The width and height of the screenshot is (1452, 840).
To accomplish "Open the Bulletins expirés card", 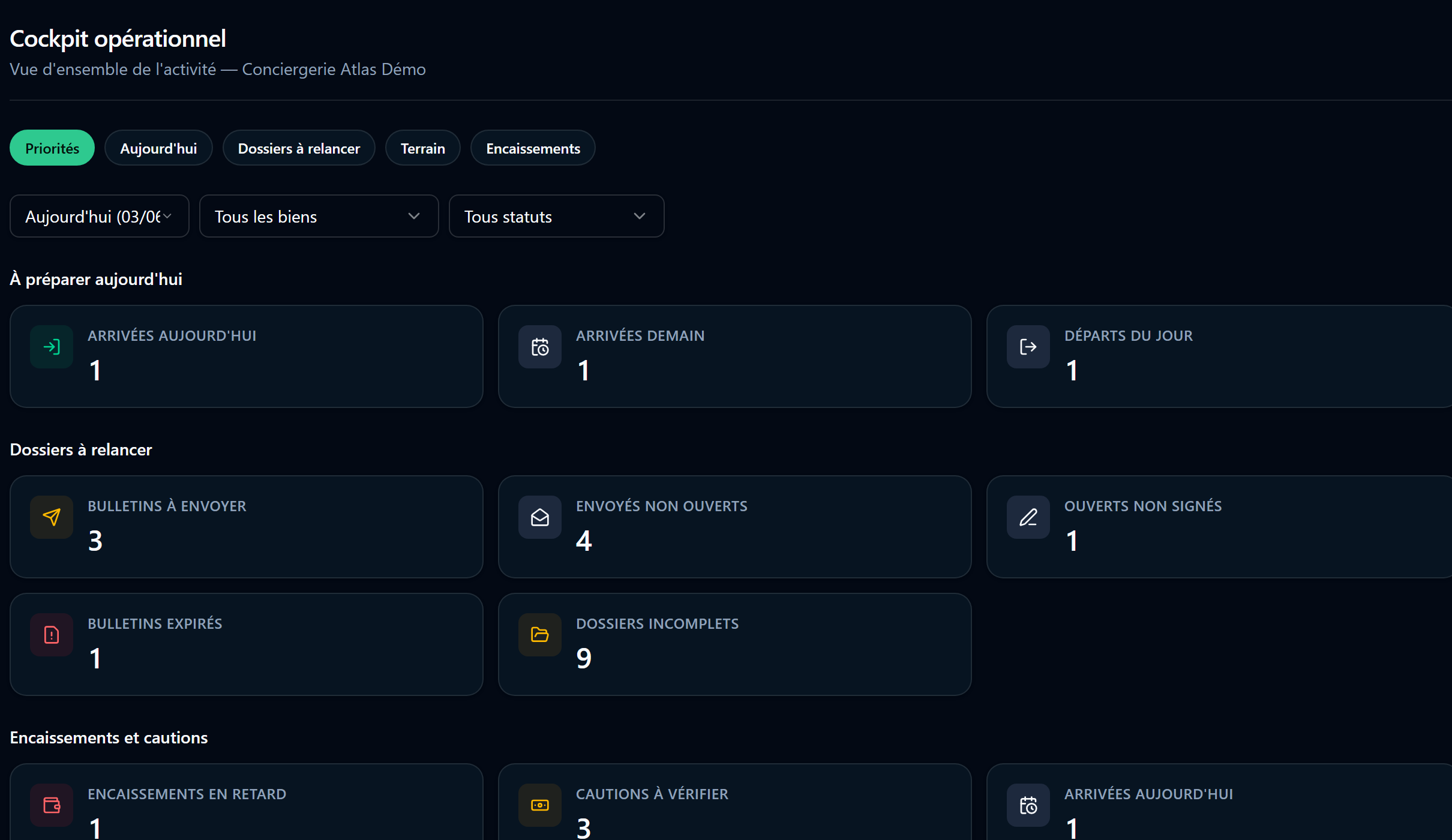I will coord(247,644).
